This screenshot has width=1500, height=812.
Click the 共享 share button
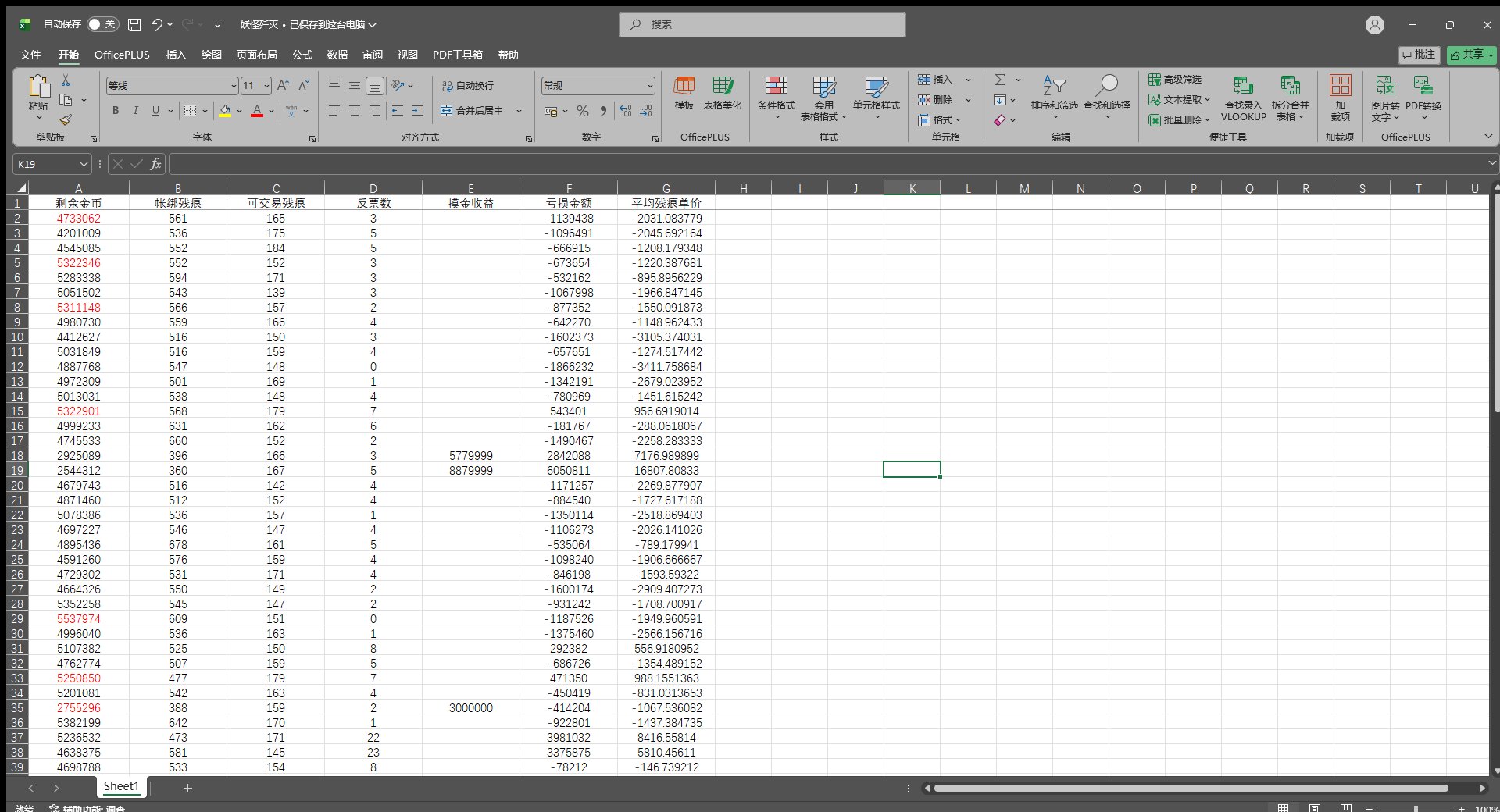click(1470, 55)
